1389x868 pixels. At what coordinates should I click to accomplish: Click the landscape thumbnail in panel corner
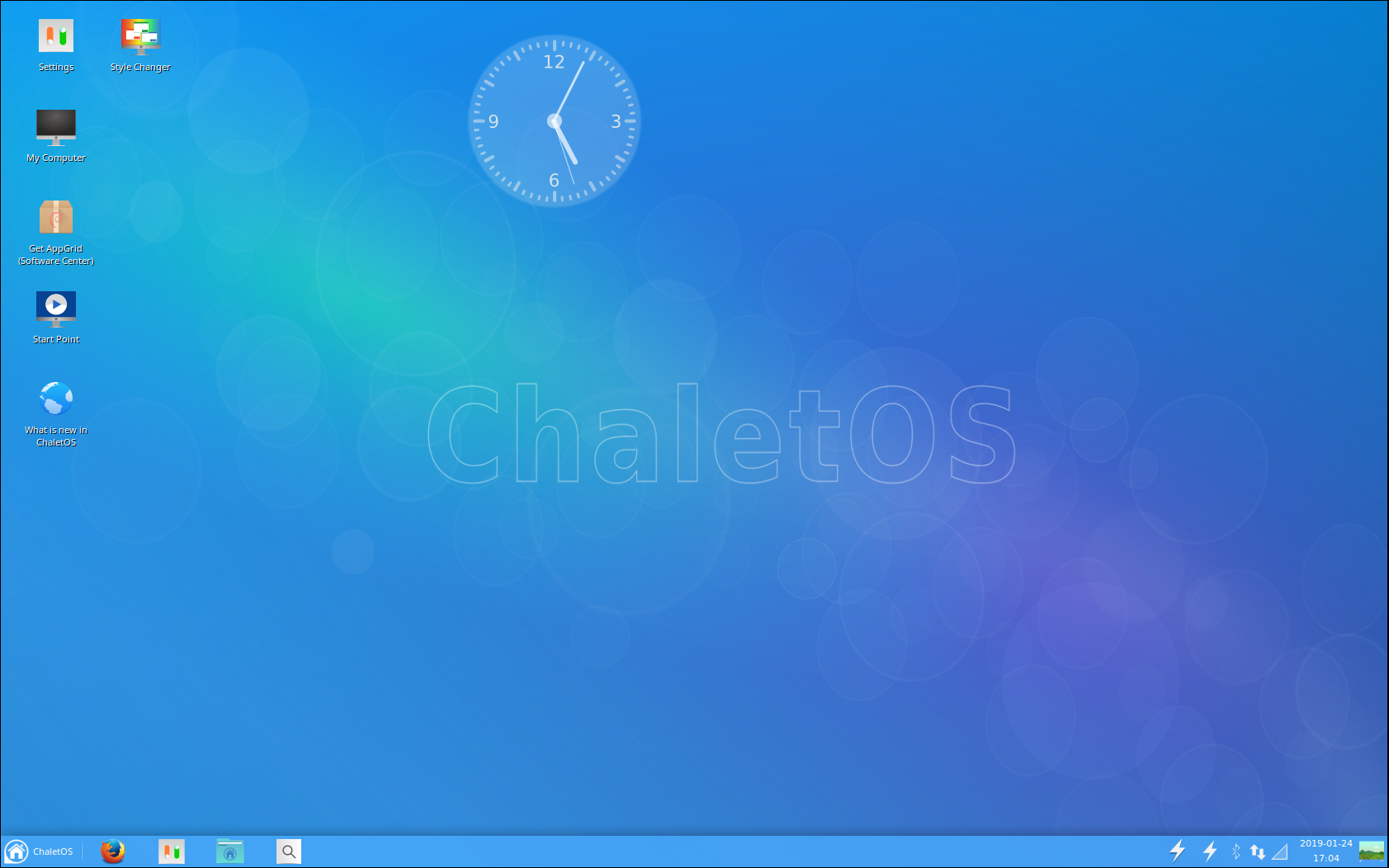pyautogui.click(x=1372, y=851)
